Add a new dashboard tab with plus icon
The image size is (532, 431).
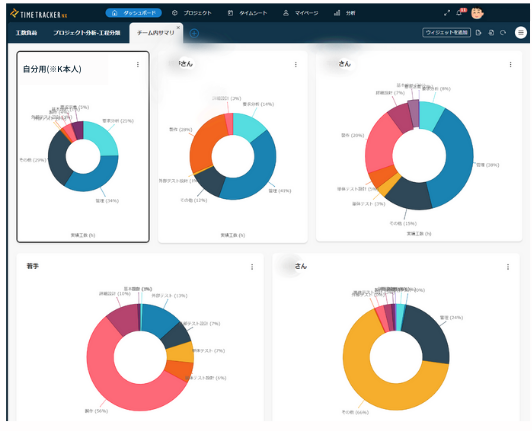(194, 33)
